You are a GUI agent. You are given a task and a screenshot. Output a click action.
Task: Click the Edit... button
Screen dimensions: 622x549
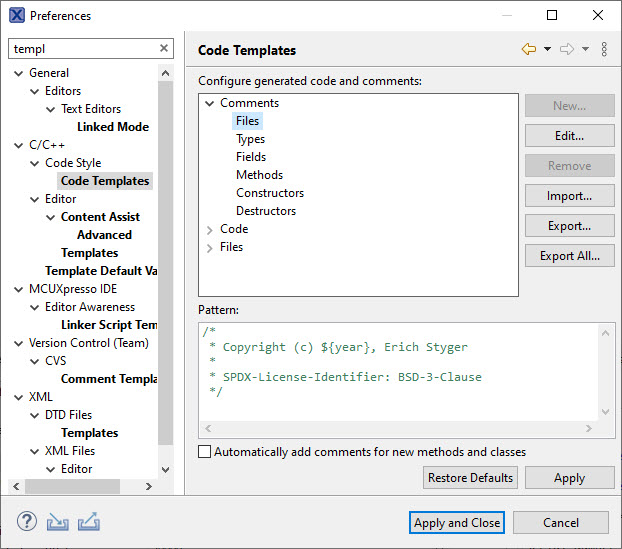(x=569, y=136)
